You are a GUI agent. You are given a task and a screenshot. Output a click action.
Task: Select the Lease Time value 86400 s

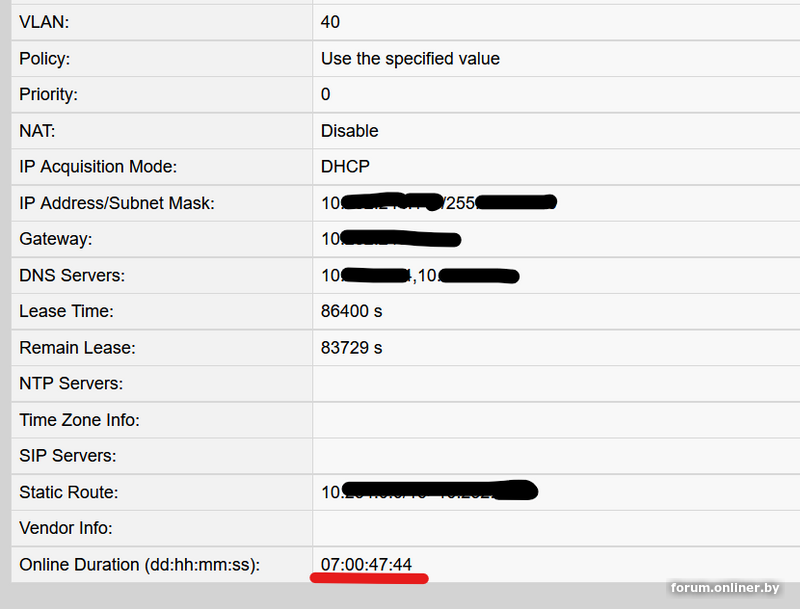click(351, 311)
